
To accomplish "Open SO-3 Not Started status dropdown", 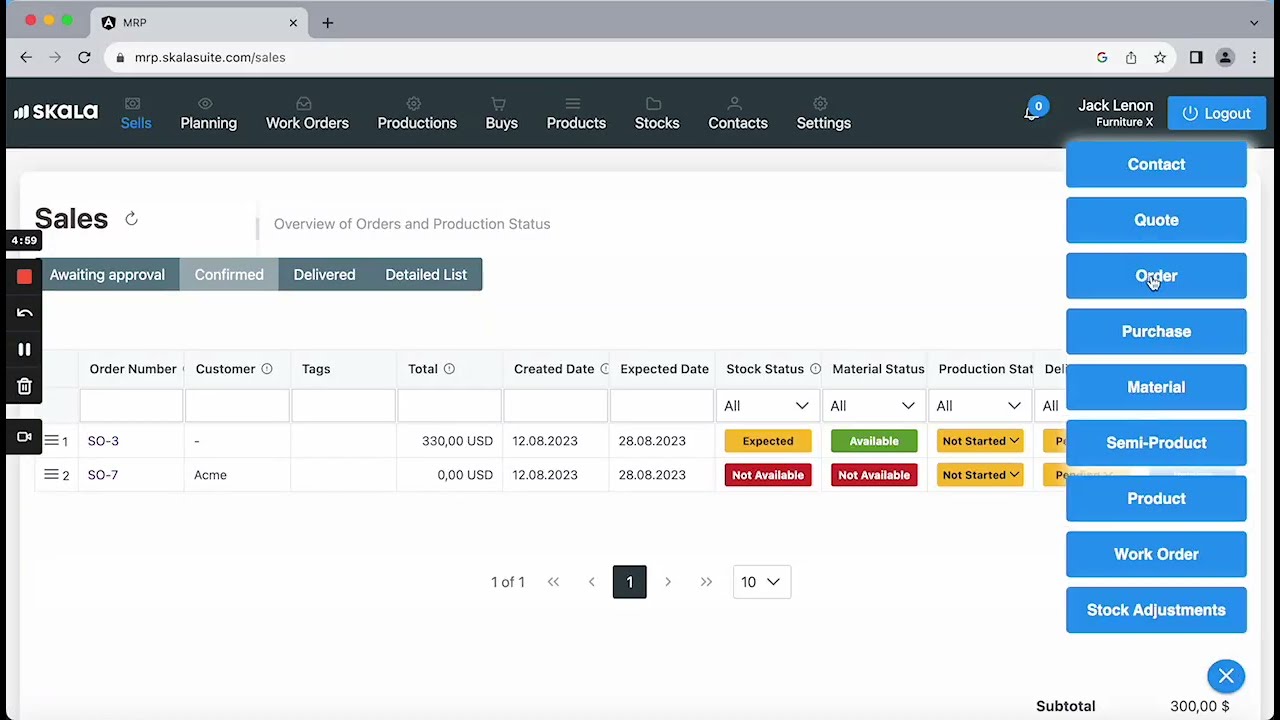I will click(980, 441).
